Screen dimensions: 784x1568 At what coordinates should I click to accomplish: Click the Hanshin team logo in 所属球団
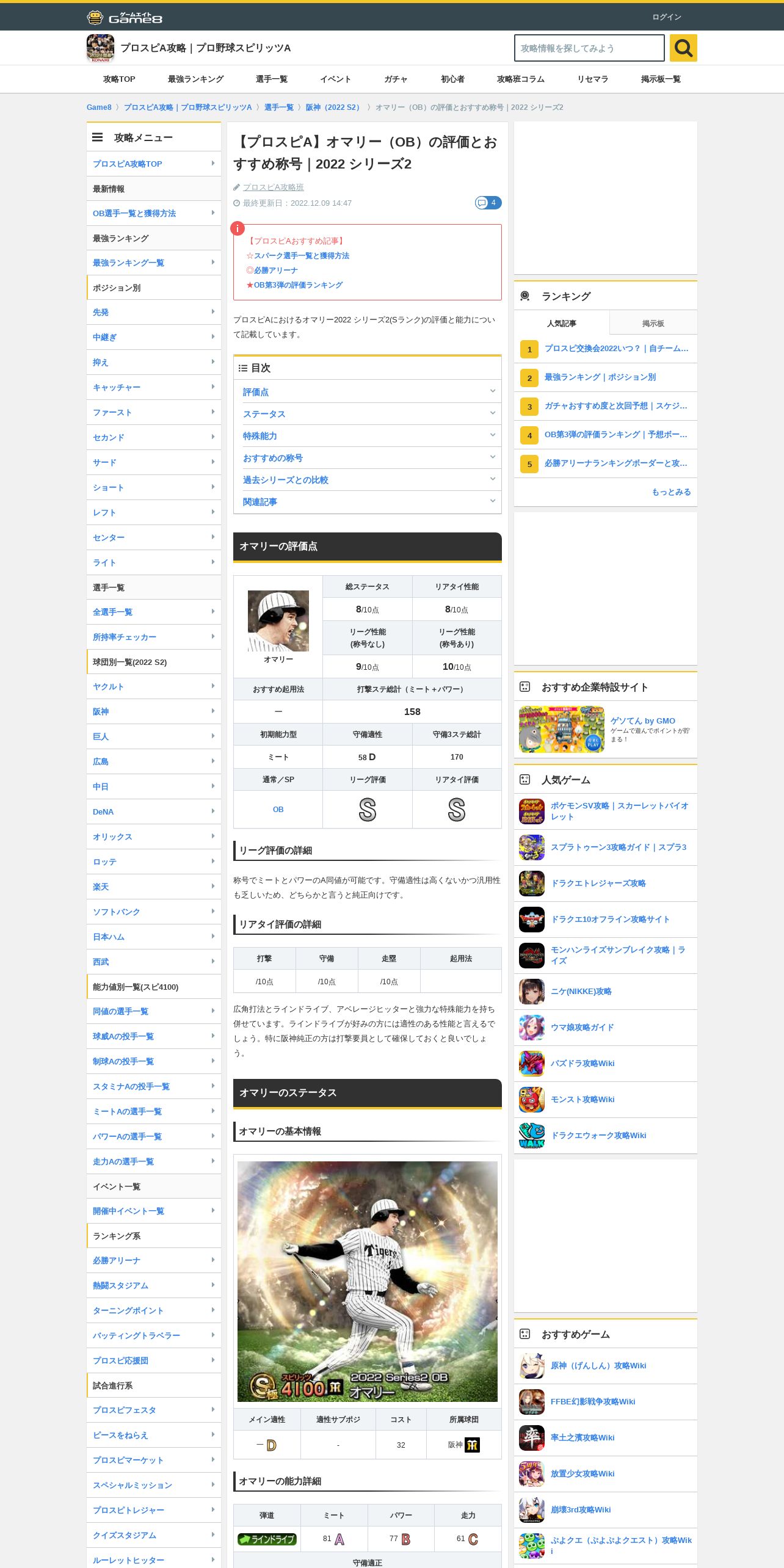tap(473, 1445)
